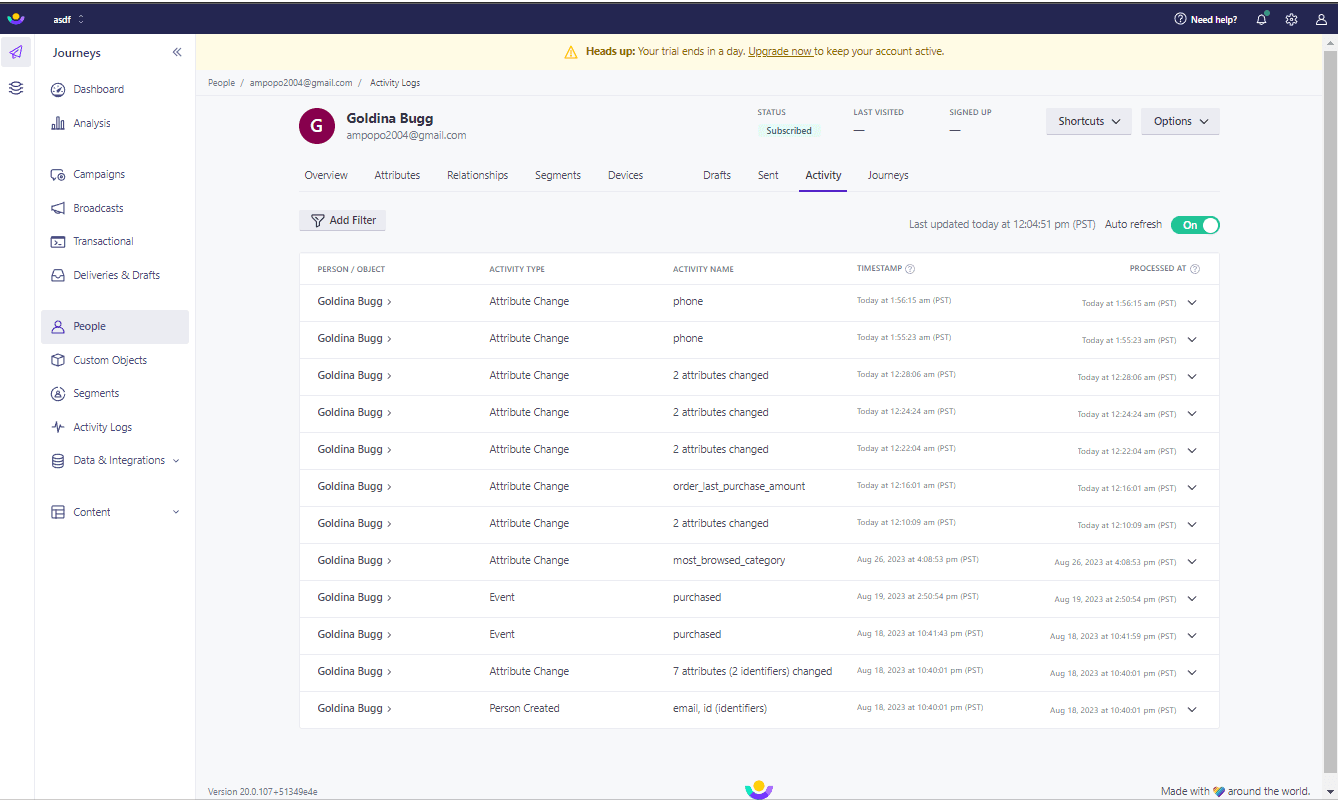
Task: Open user account icon in top bar
Action: click(x=1322, y=19)
